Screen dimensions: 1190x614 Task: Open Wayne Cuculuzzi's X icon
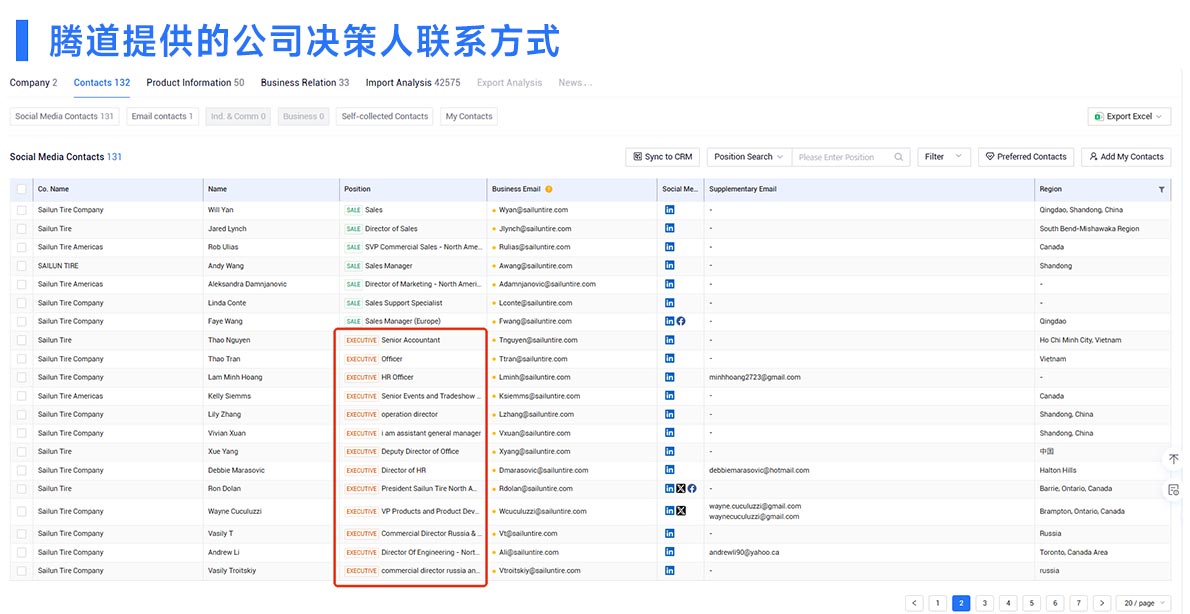[x=681, y=512]
